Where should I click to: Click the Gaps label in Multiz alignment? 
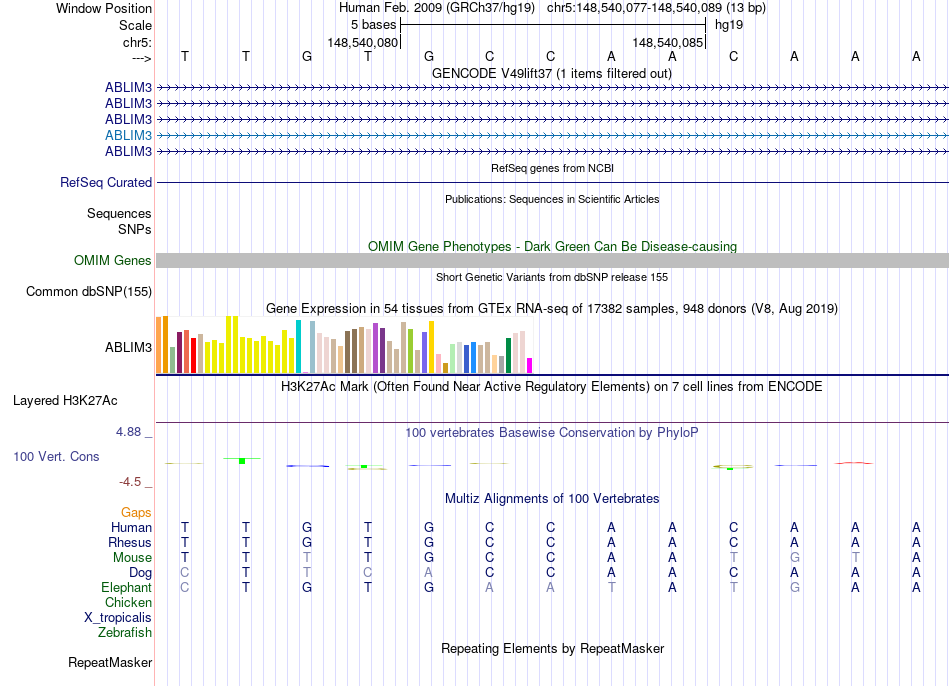point(136,513)
